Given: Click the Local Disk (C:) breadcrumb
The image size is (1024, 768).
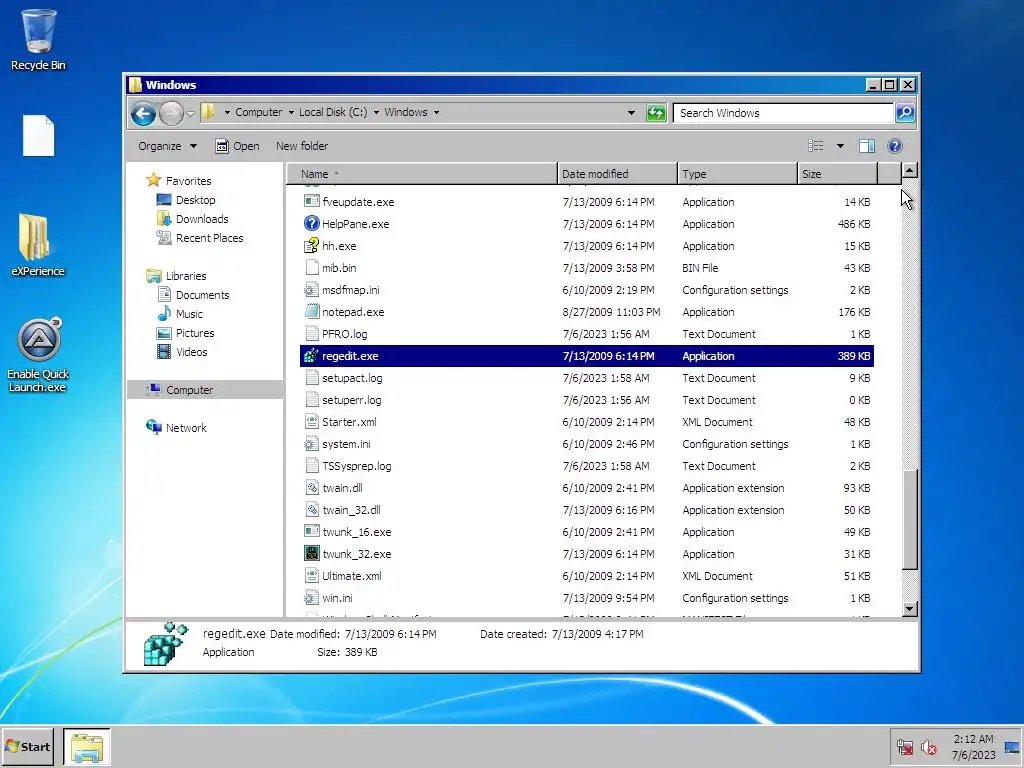Looking at the screenshot, I should pos(333,112).
